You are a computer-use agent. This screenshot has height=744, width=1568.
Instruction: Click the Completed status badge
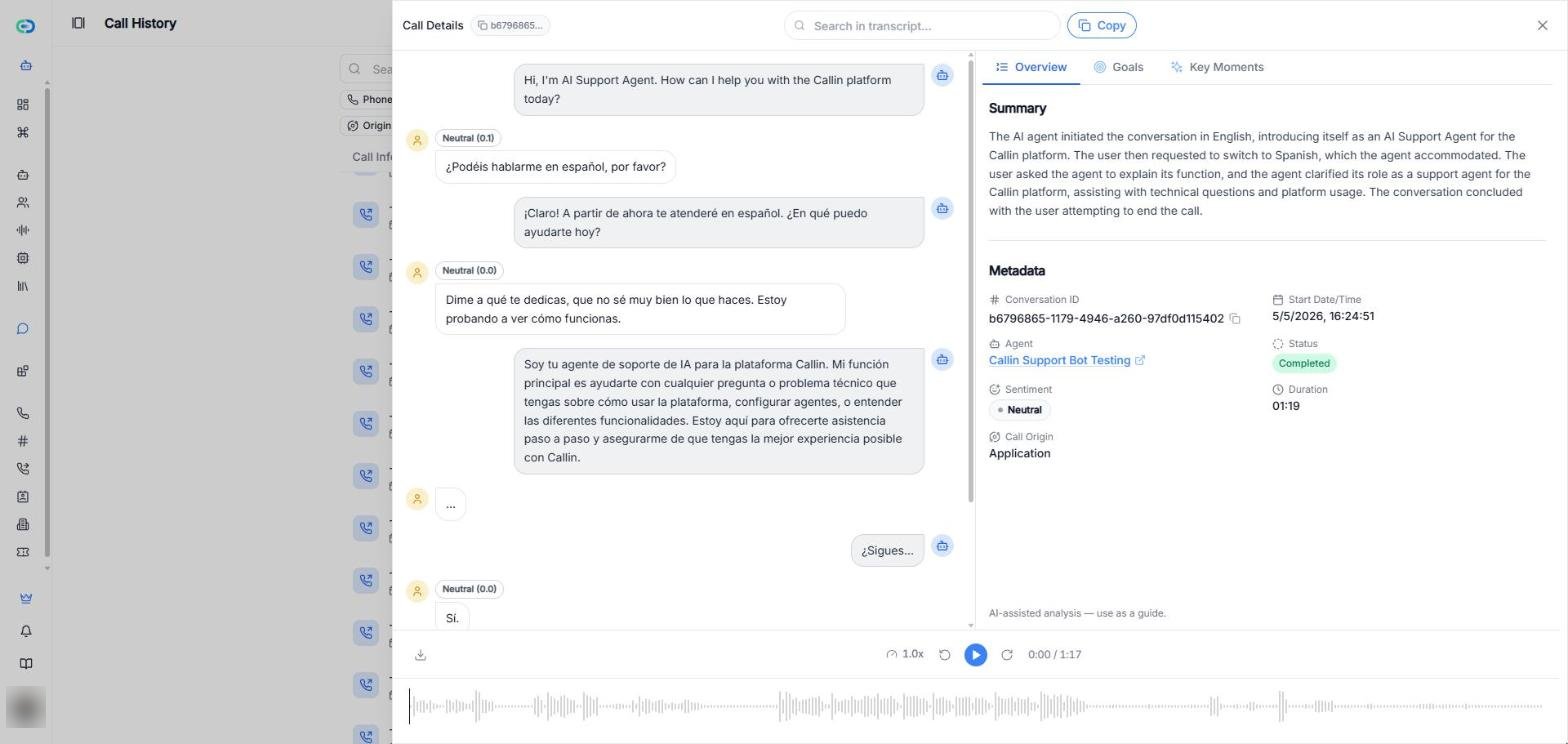click(1304, 363)
